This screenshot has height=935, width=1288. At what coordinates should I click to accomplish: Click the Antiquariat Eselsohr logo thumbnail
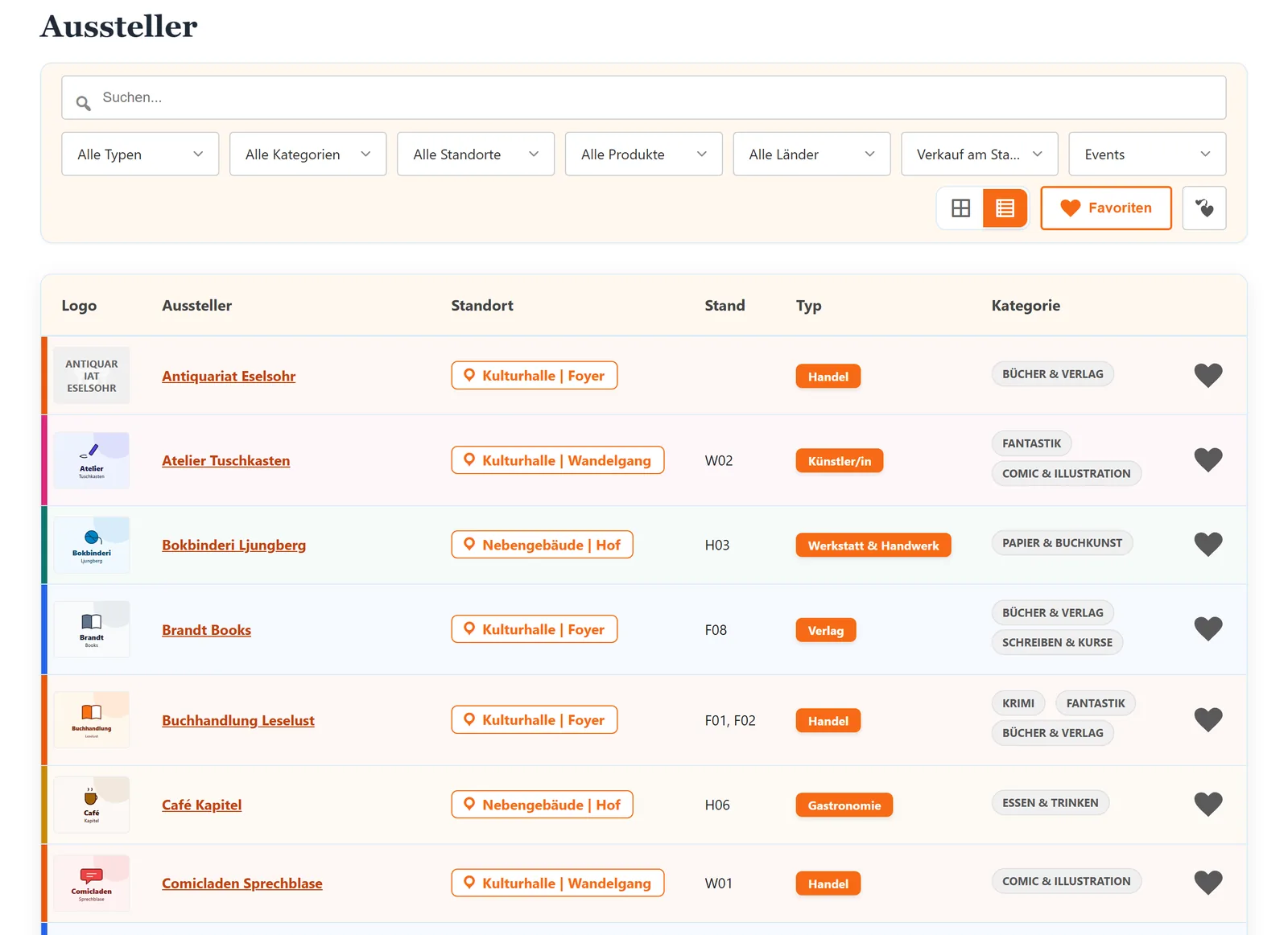point(92,376)
